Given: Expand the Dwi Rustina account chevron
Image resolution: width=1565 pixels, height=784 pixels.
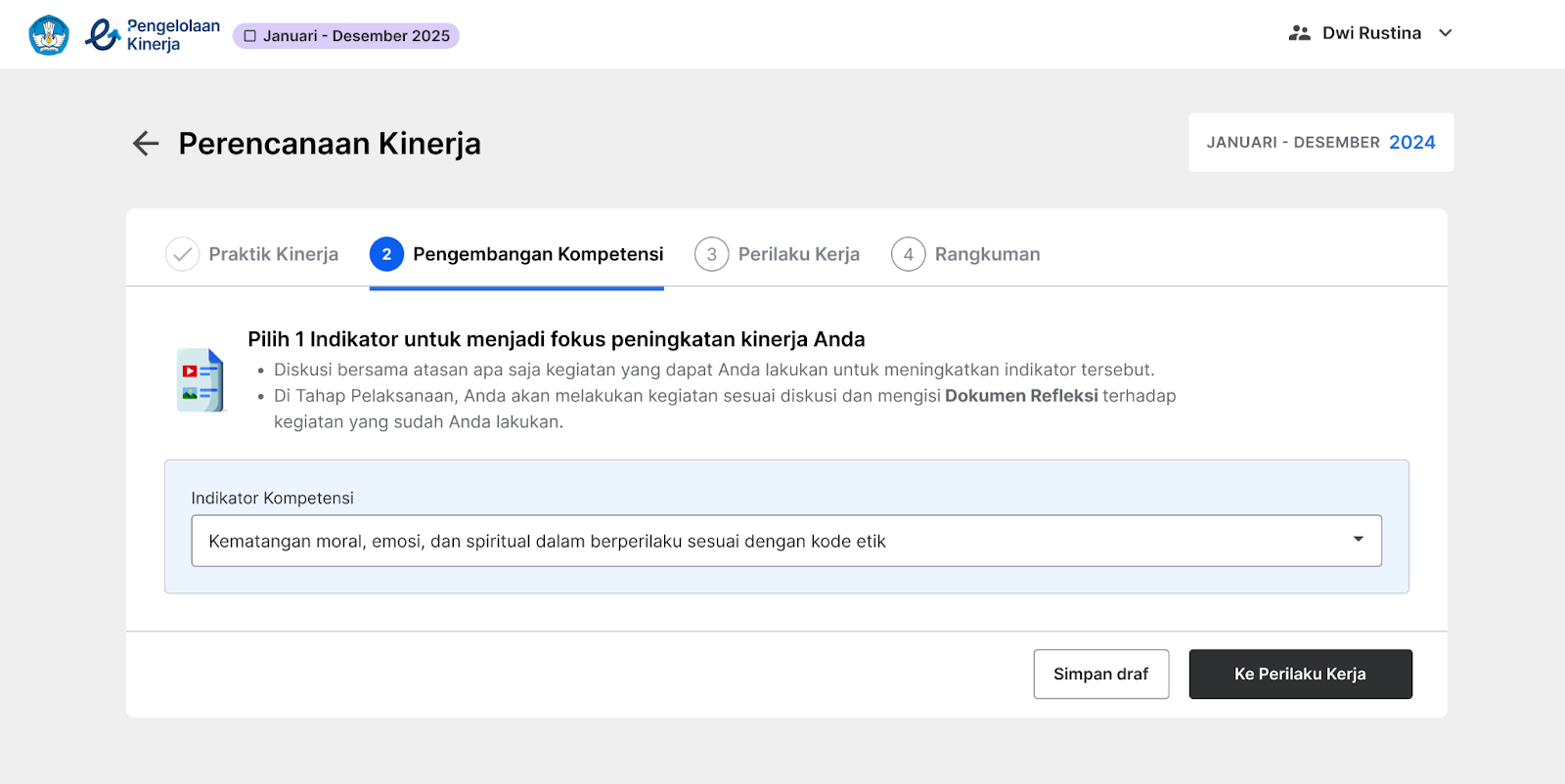Looking at the screenshot, I should [1445, 33].
